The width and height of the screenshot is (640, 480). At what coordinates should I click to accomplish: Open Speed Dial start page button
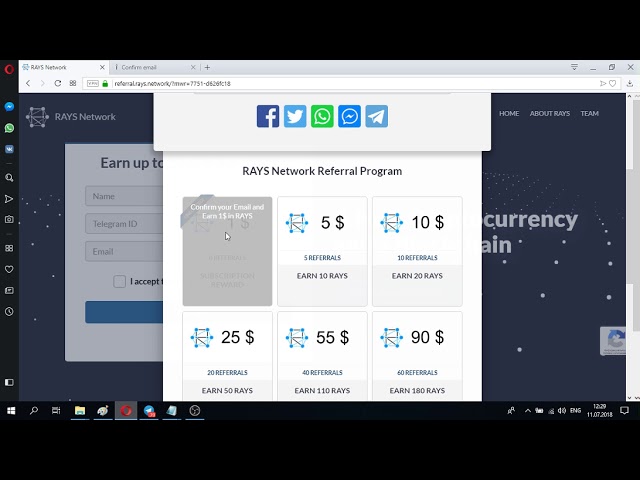pos(73,83)
